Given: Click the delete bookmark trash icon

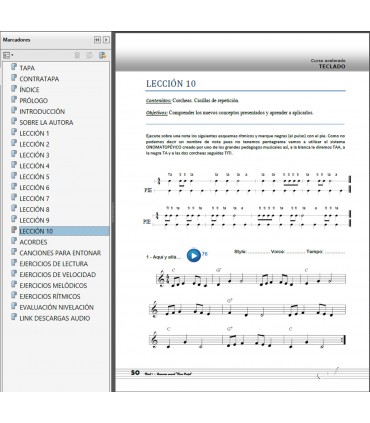Looking at the screenshot, I should point(77,55).
